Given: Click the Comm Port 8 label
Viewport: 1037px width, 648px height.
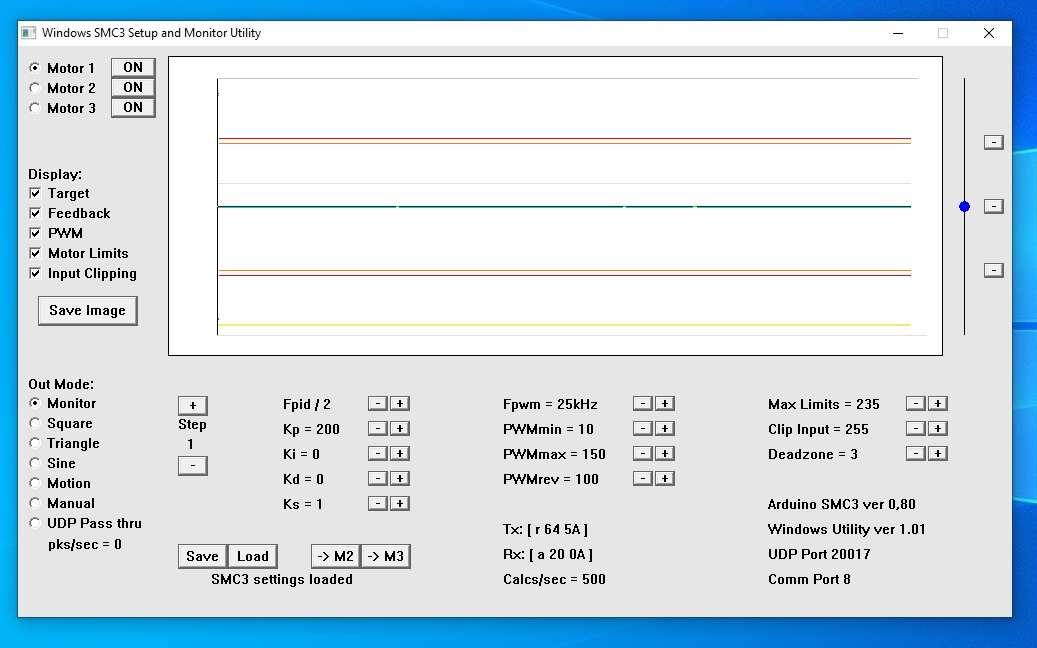Looking at the screenshot, I should (809, 579).
